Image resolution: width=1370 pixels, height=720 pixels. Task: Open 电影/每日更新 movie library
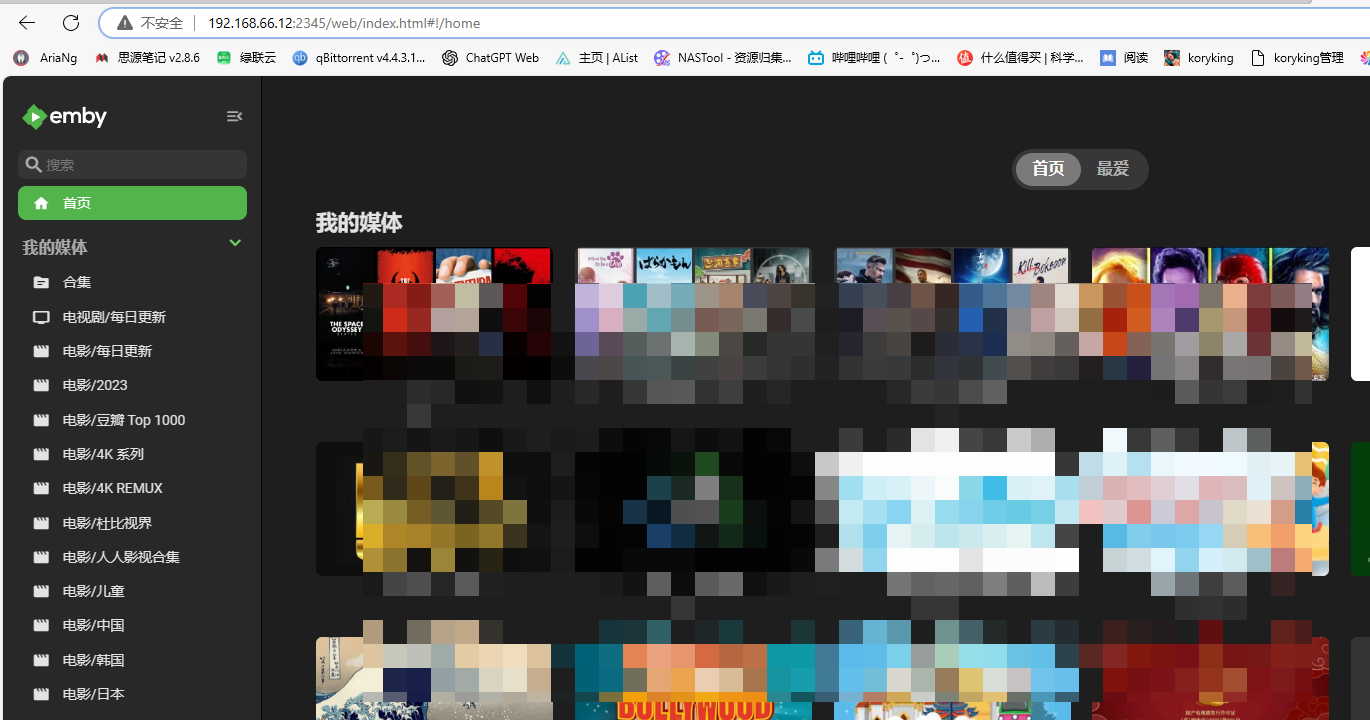(x=107, y=352)
